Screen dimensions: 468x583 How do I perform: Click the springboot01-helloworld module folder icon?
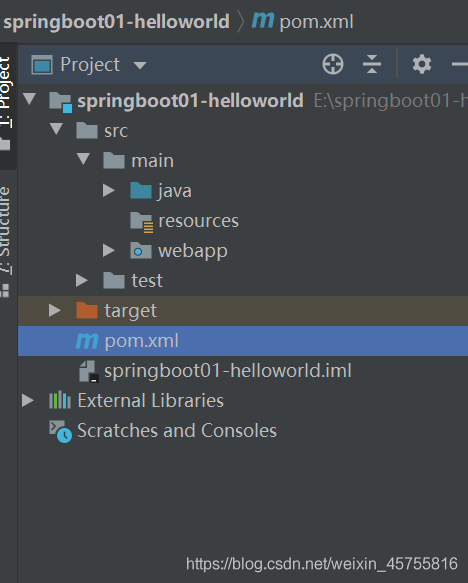click(x=61, y=102)
